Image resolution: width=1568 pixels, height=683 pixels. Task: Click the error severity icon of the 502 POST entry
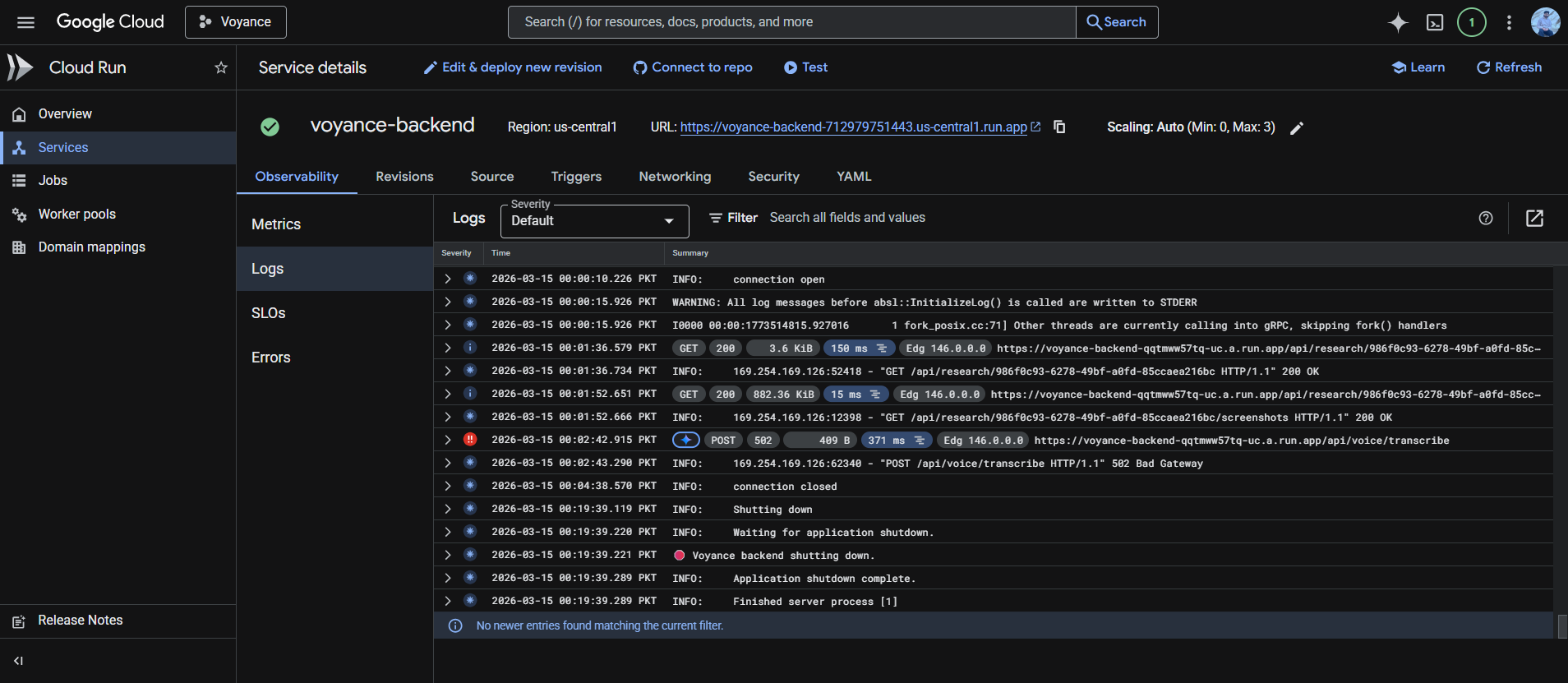coord(470,440)
